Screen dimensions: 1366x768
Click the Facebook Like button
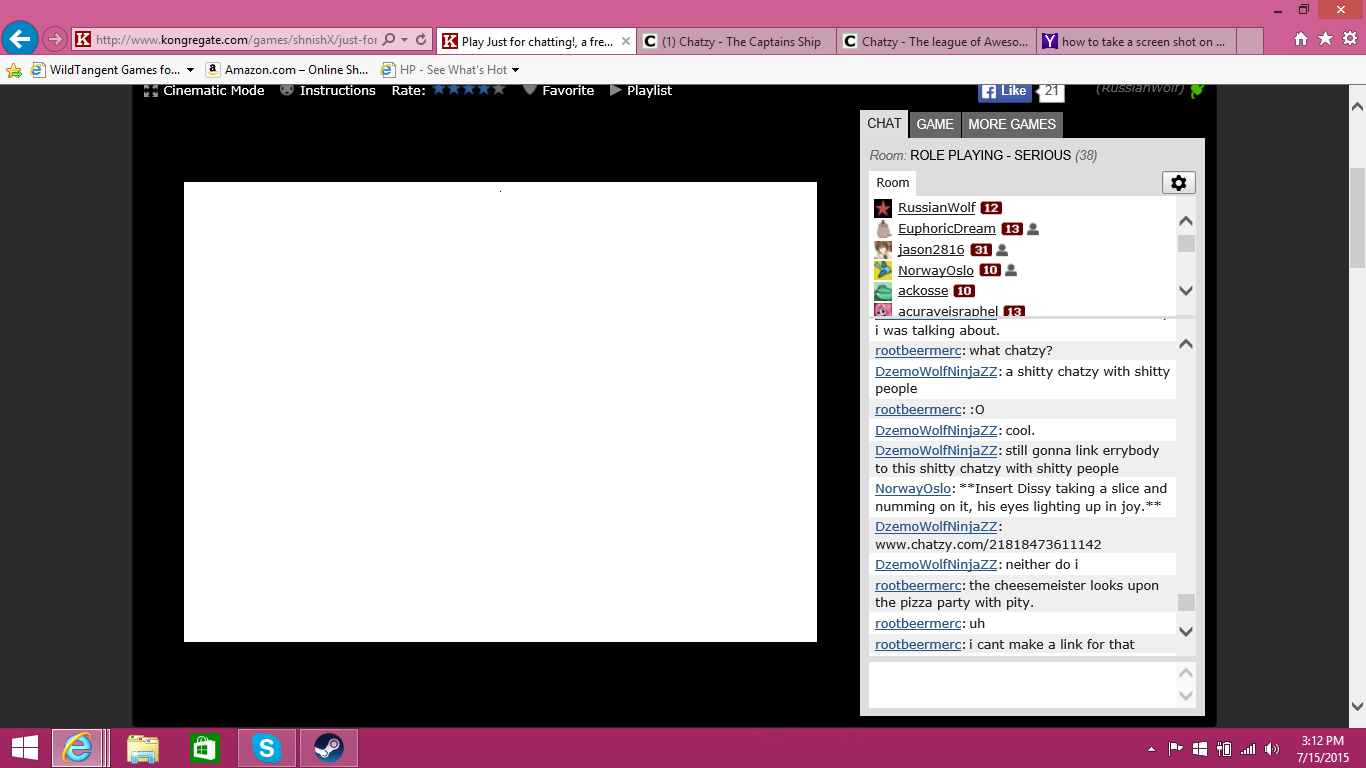1005,91
